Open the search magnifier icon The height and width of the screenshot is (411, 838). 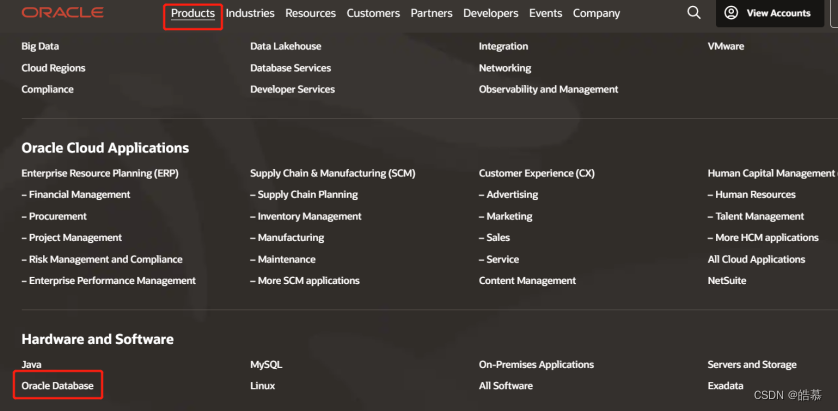694,13
